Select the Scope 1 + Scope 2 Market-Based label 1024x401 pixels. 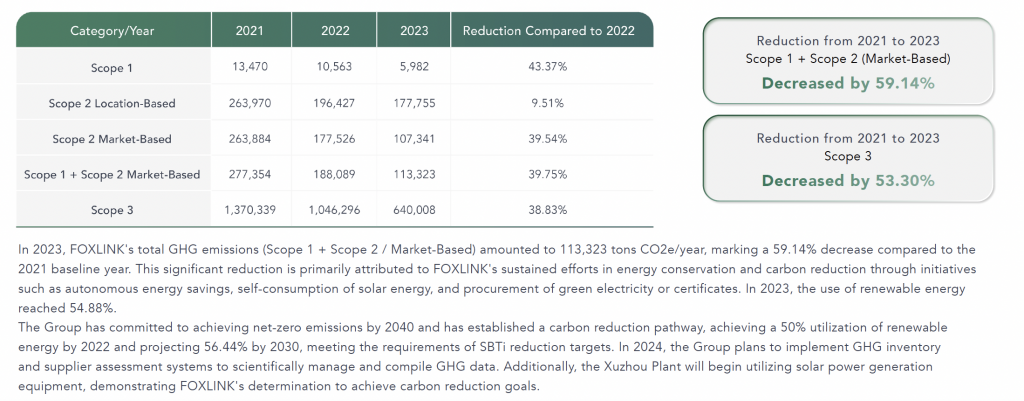[112, 174]
